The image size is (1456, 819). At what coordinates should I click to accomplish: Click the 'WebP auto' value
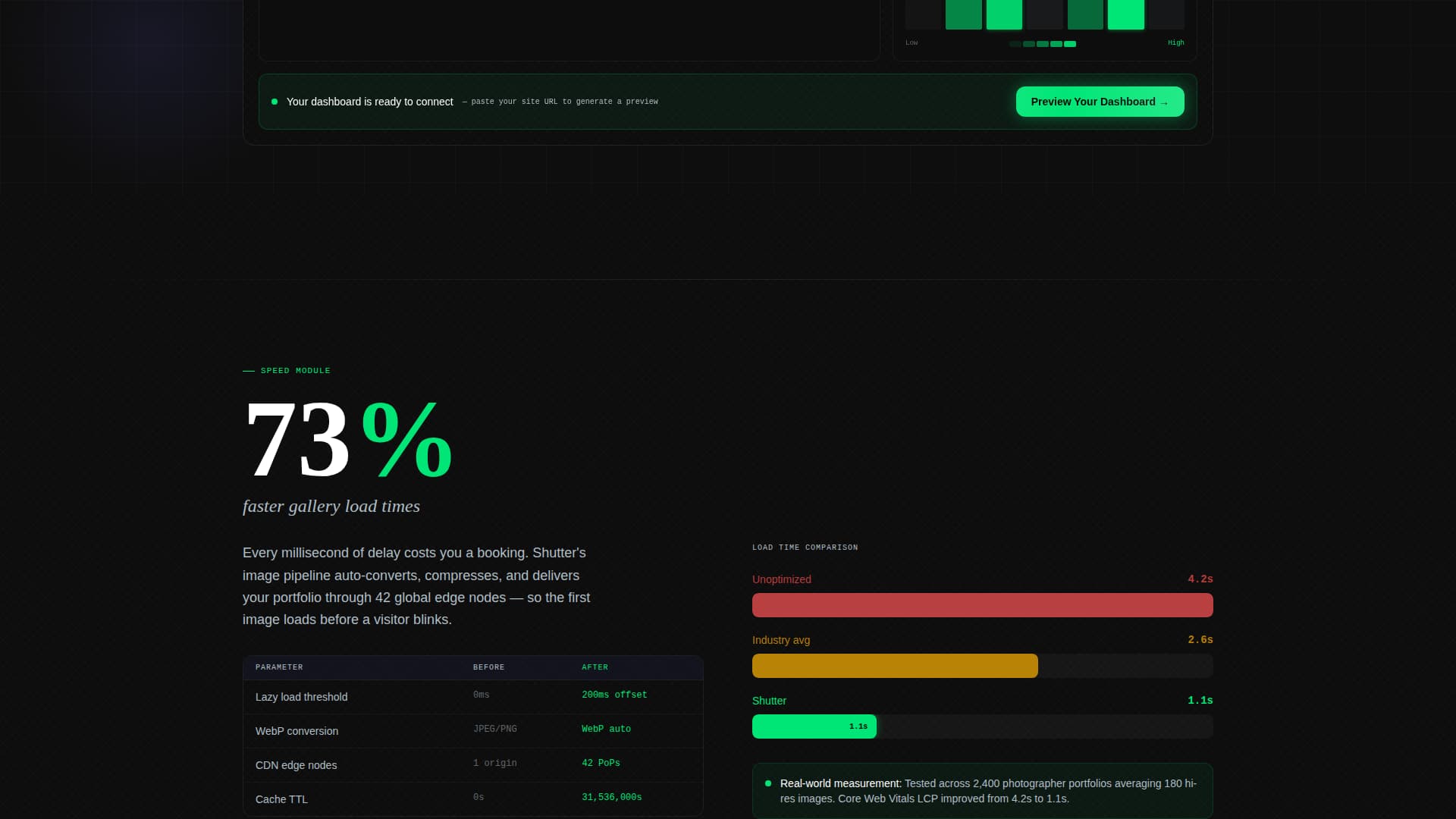606,729
